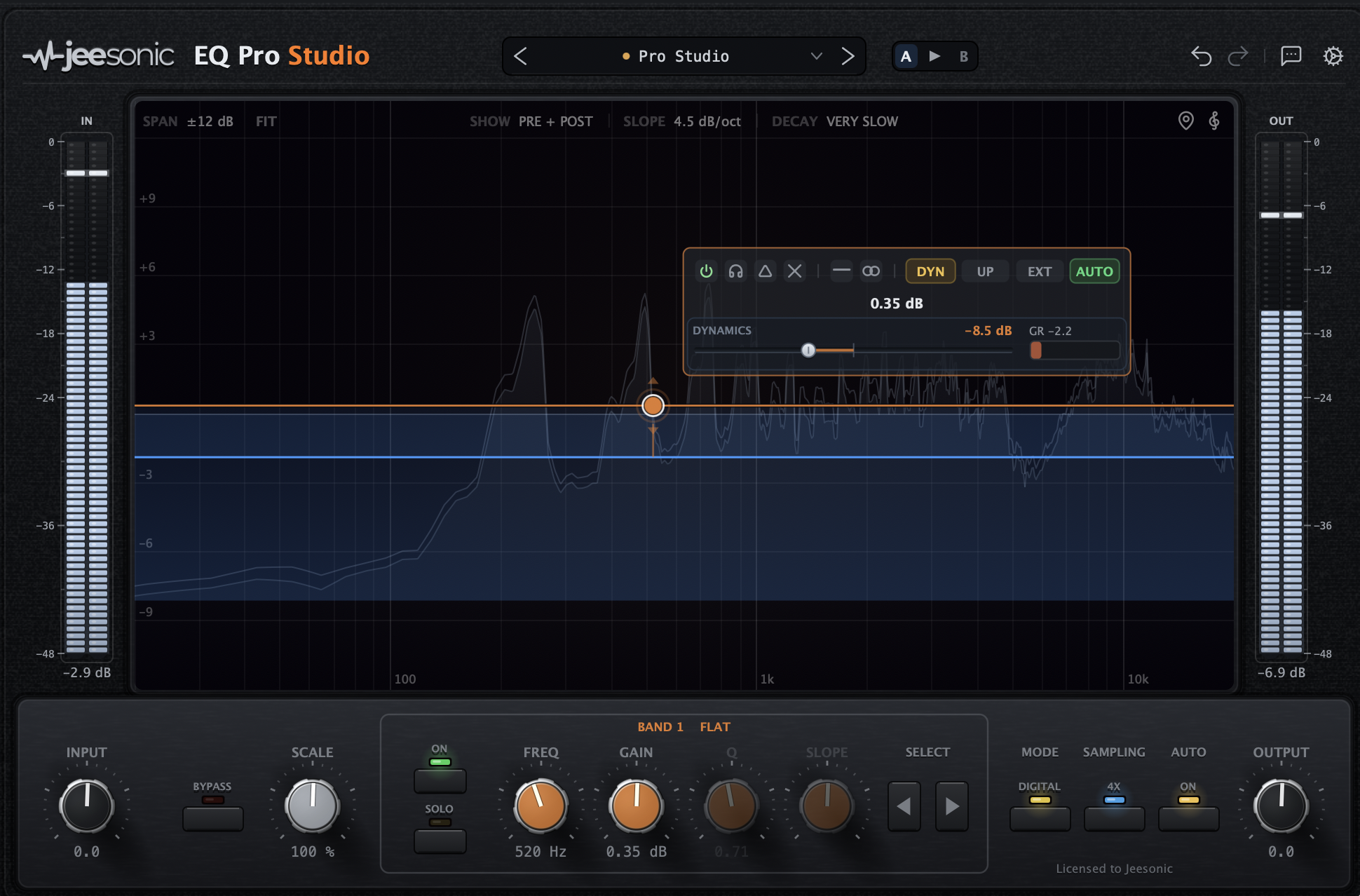Go to the next preset

[x=848, y=56]
